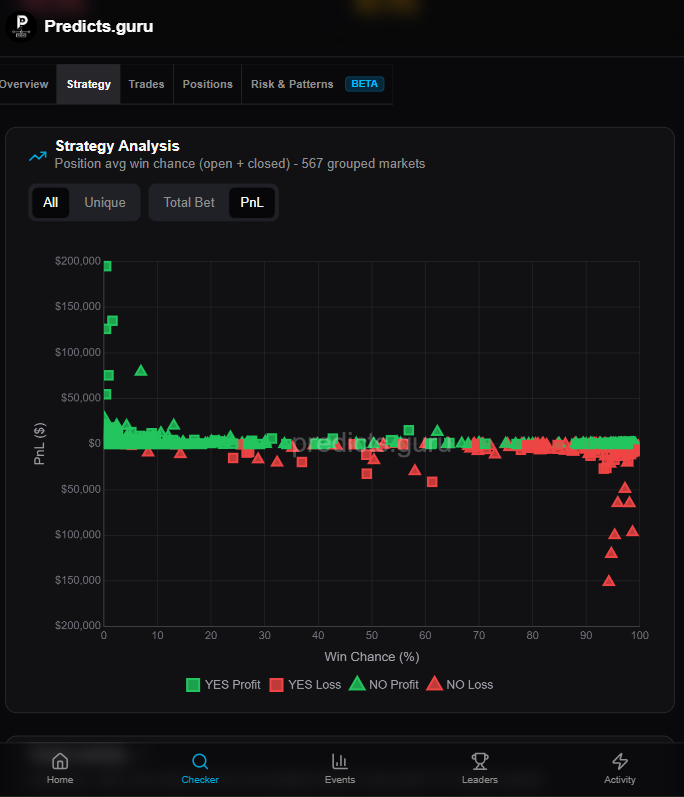Viewport: 684px width, 797px height.
Task: Open the Activity lightning bolt icon
Action: [619, 761]
